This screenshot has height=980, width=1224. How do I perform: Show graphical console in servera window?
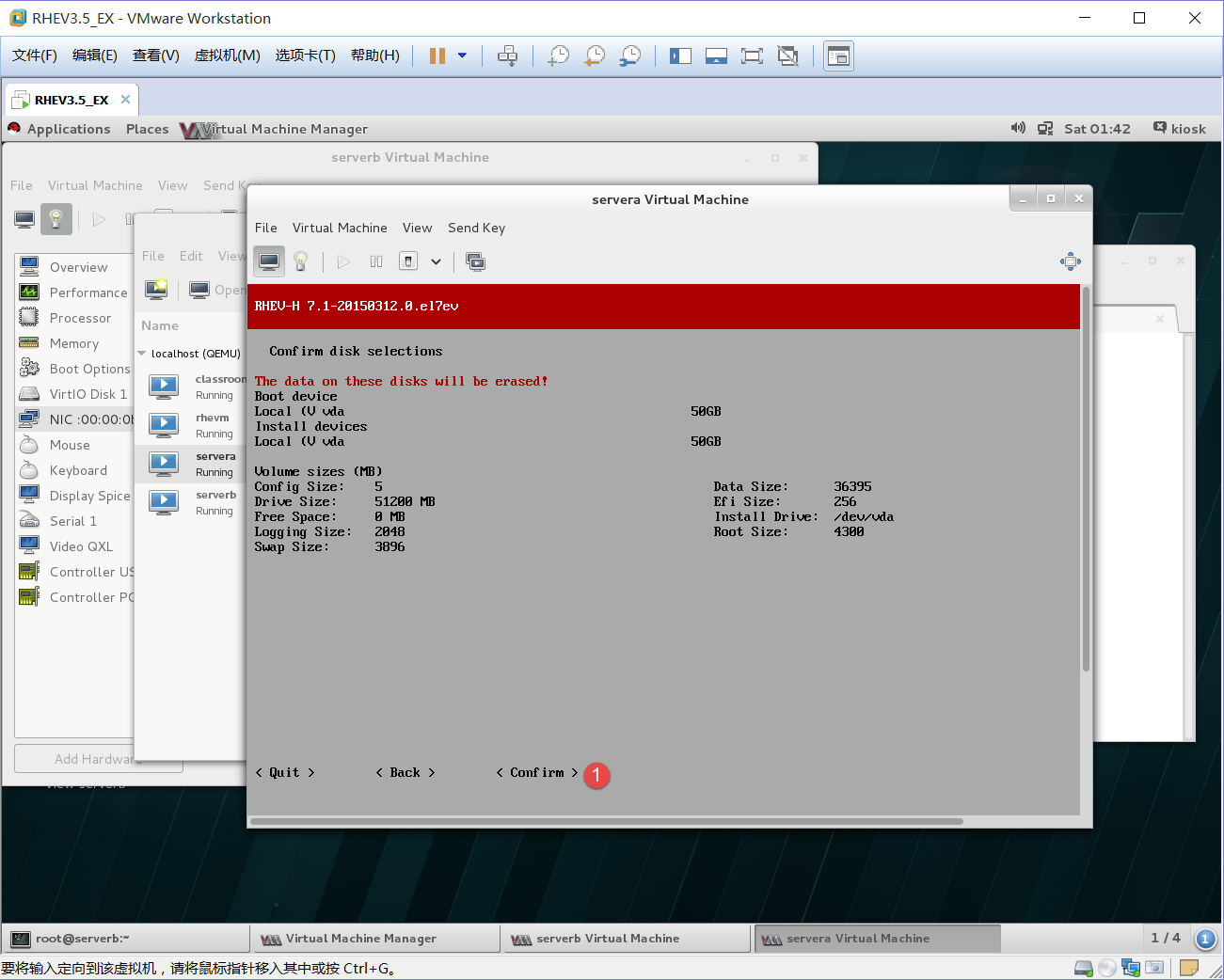point(269,261)
